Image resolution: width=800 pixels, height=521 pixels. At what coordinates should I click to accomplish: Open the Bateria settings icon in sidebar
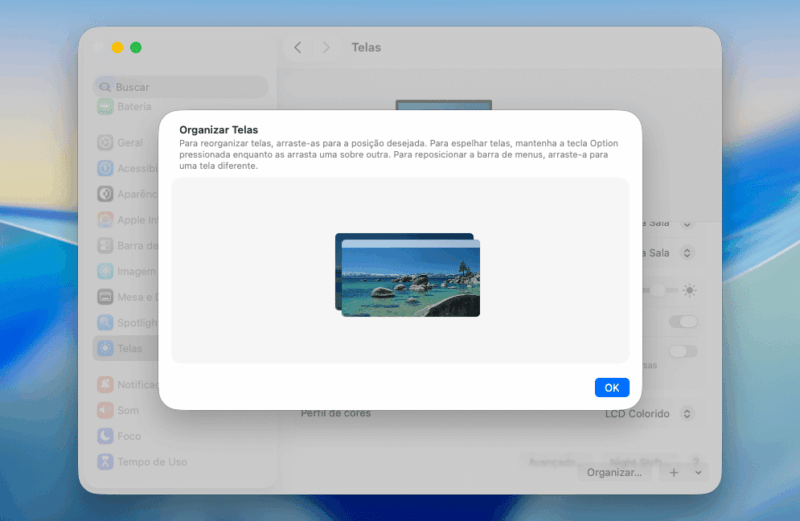[105, 107]
